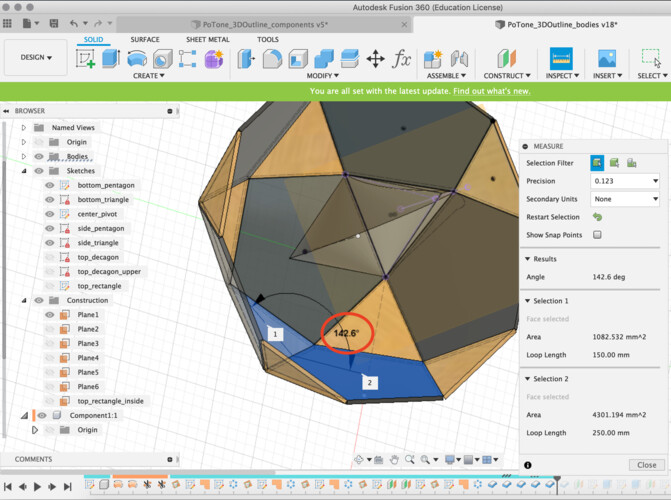Select the timeline end marker
Viewport: 671px width, 500px height.
click(x=557, y=483)
